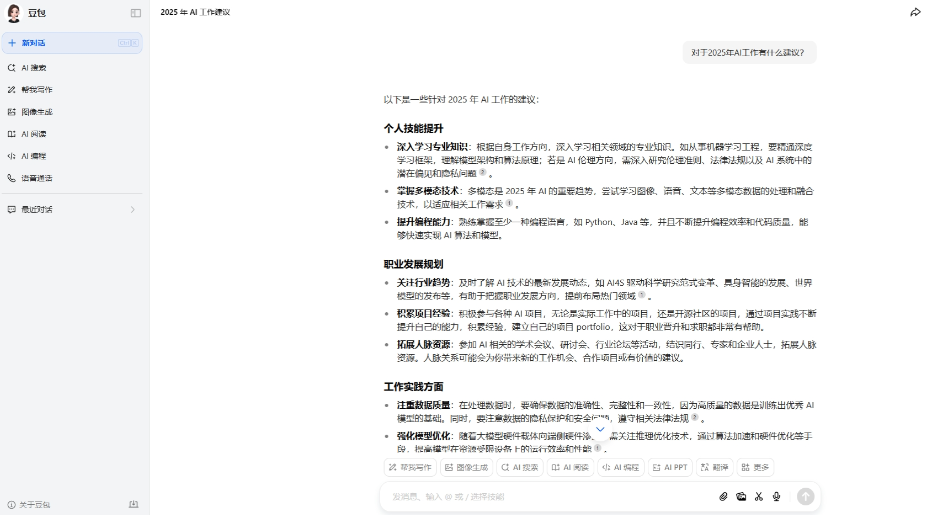Select the AI 编程 skill chip above input
Viewport: 928px width, 515px height.
click(x=621, y=468)
